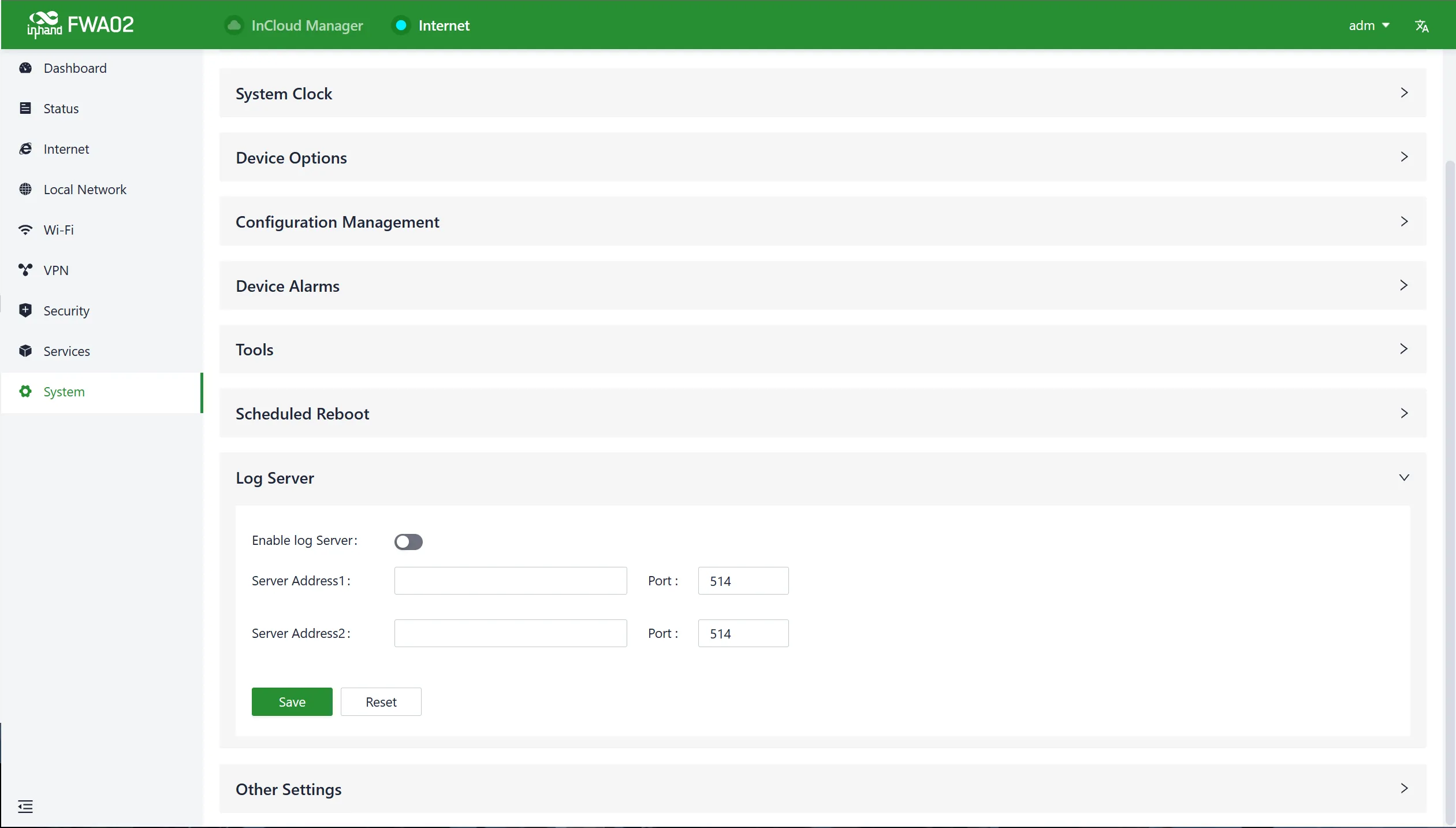Click the System gear icon

pos(25,391)
